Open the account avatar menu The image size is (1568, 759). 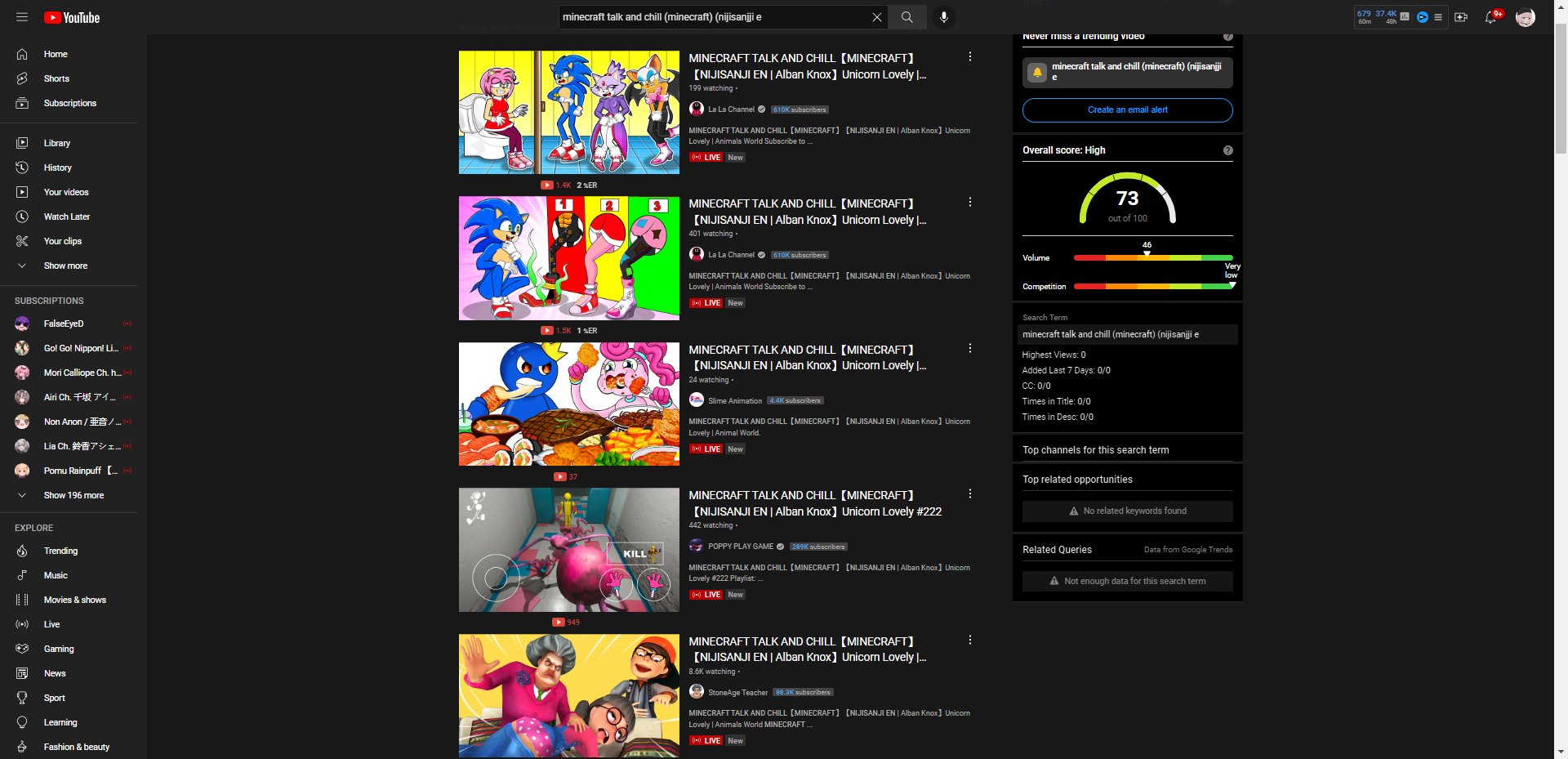(x=1525, y=17)
